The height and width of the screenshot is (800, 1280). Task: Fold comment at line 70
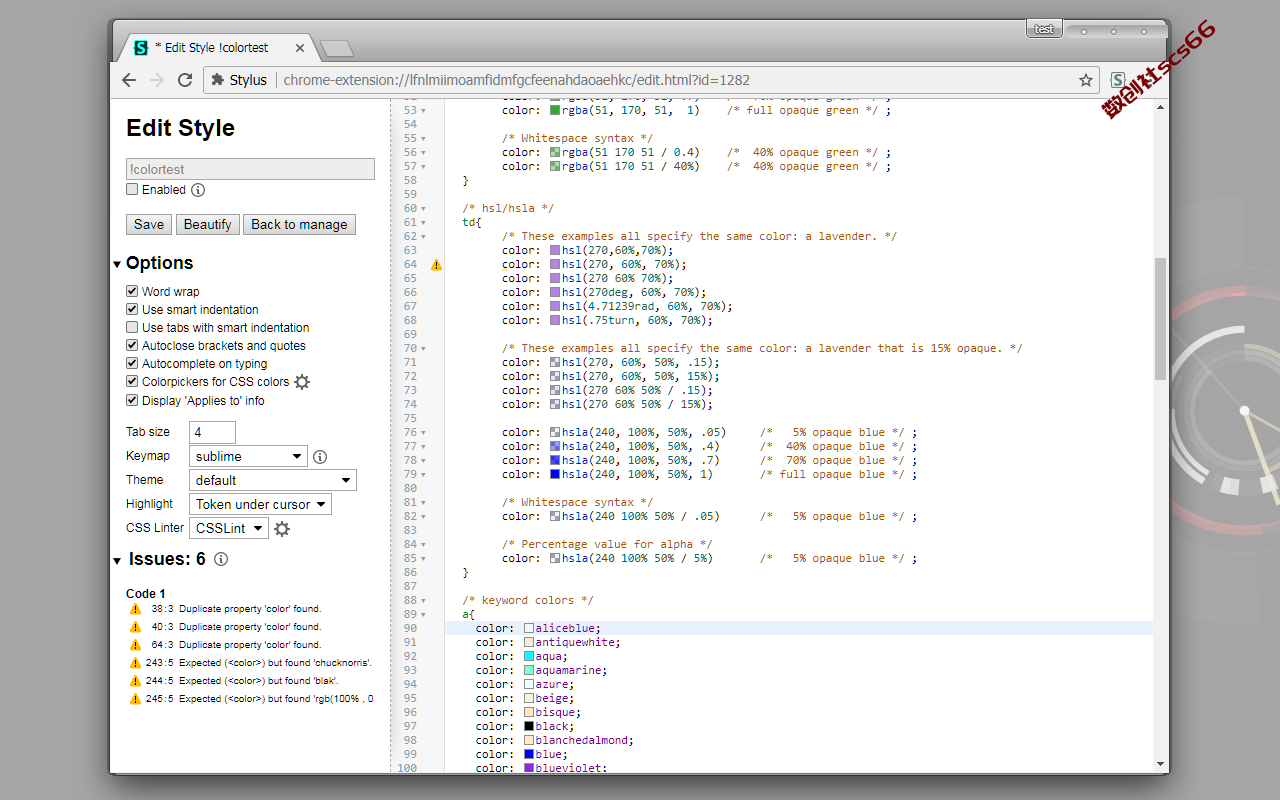point(423,349)
